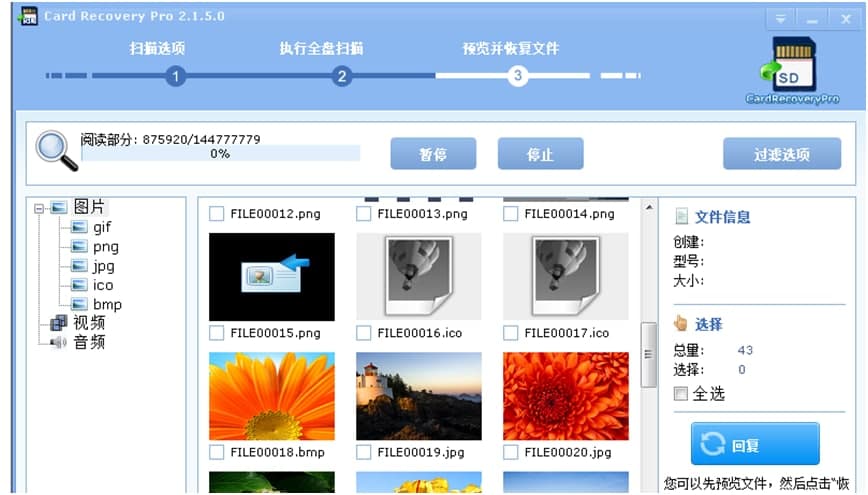Screen dimensions: 868x495
Task: Go to 预览并恢复文件 step tab
Action: [x=510, y=48]
